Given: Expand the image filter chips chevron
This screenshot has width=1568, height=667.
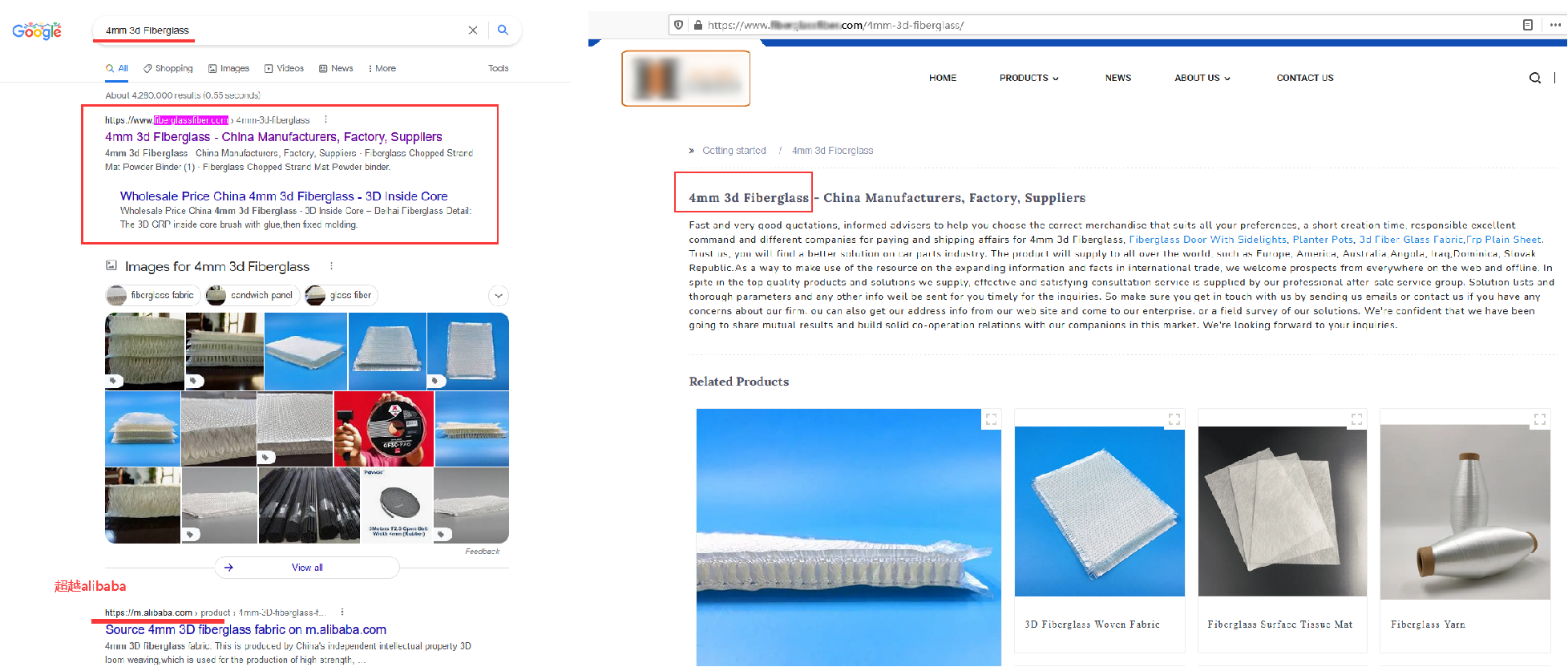Looking at the screenshot, I should tap(499, 296).
